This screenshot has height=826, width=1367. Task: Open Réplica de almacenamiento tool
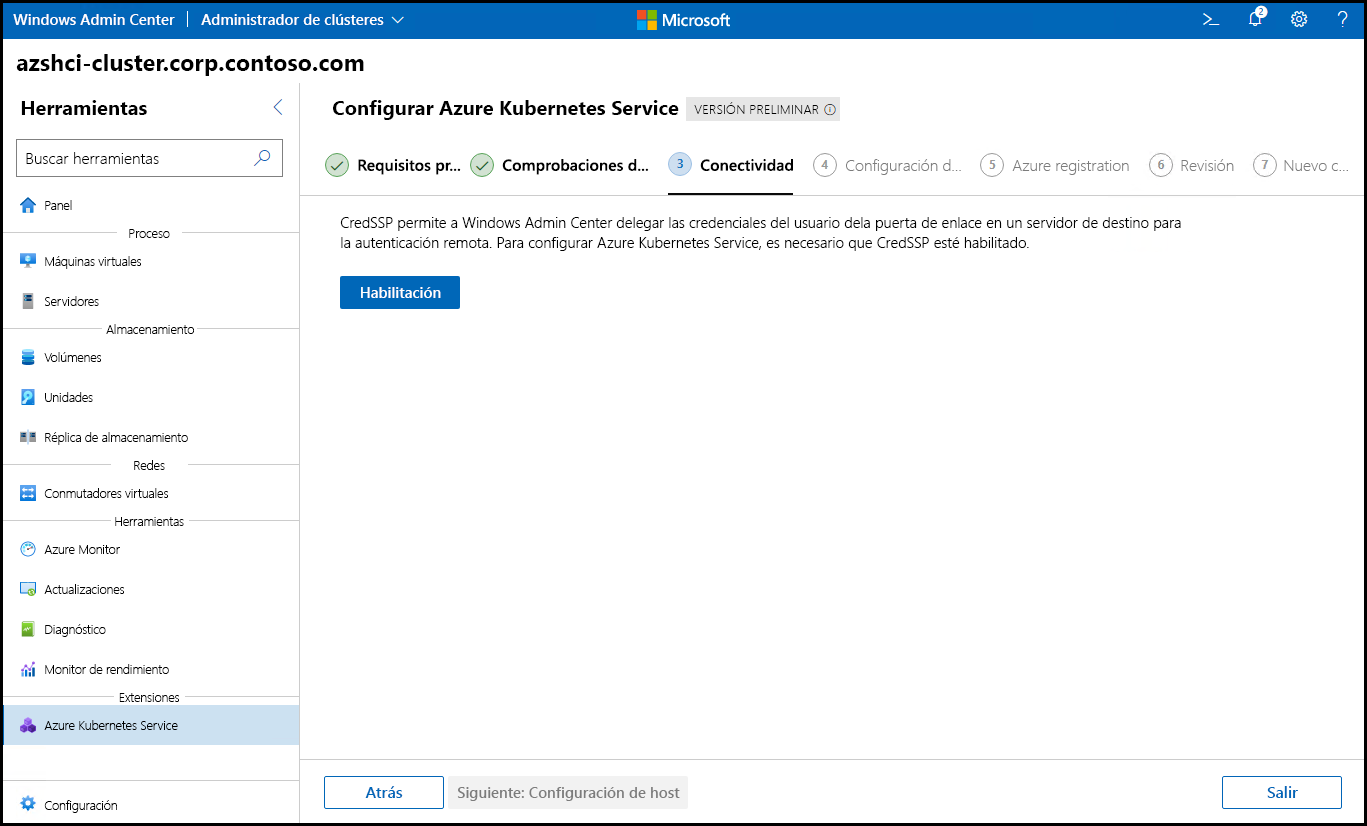click(151, 437)
